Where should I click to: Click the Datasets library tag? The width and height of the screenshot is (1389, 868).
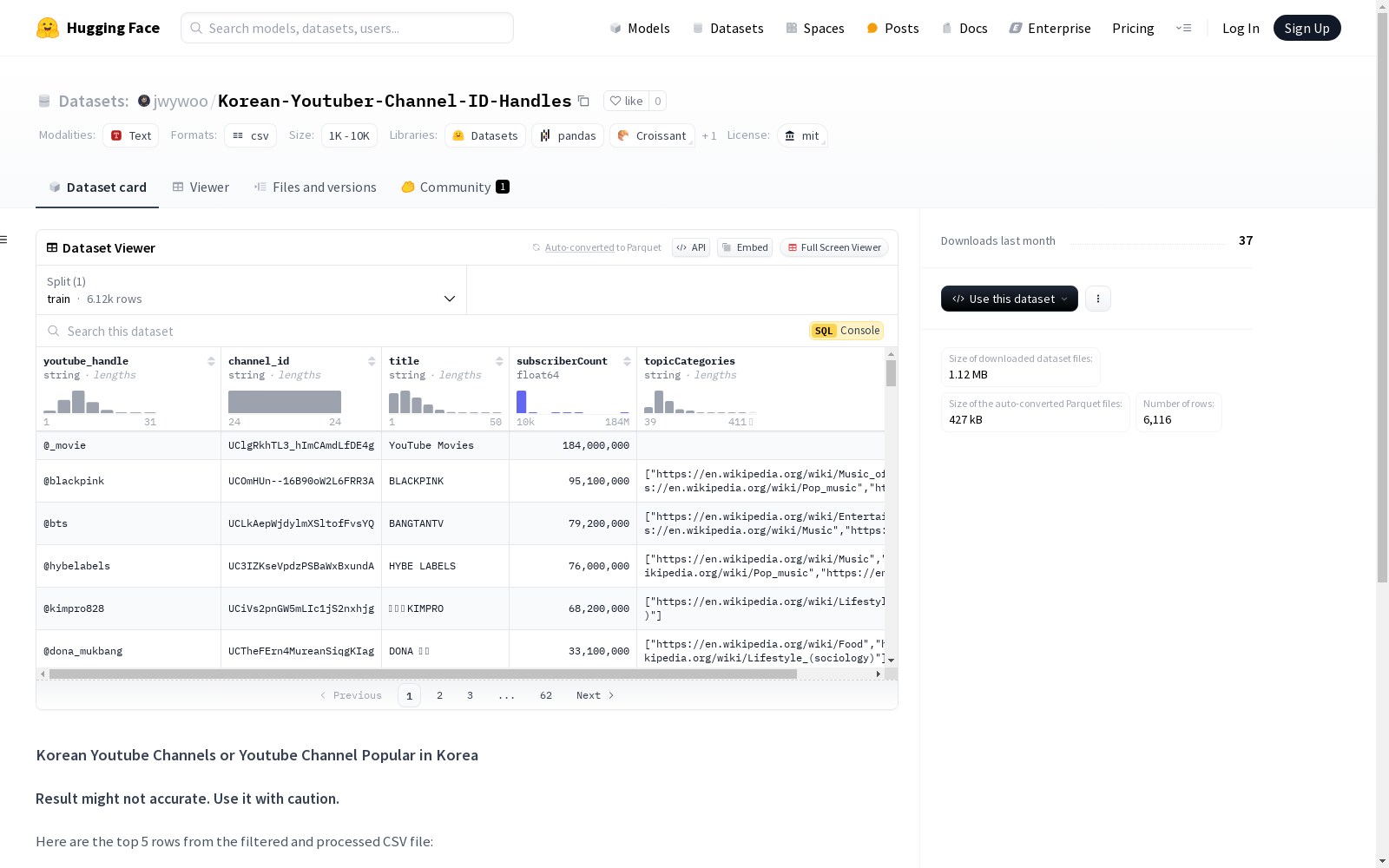click(485, 135)
